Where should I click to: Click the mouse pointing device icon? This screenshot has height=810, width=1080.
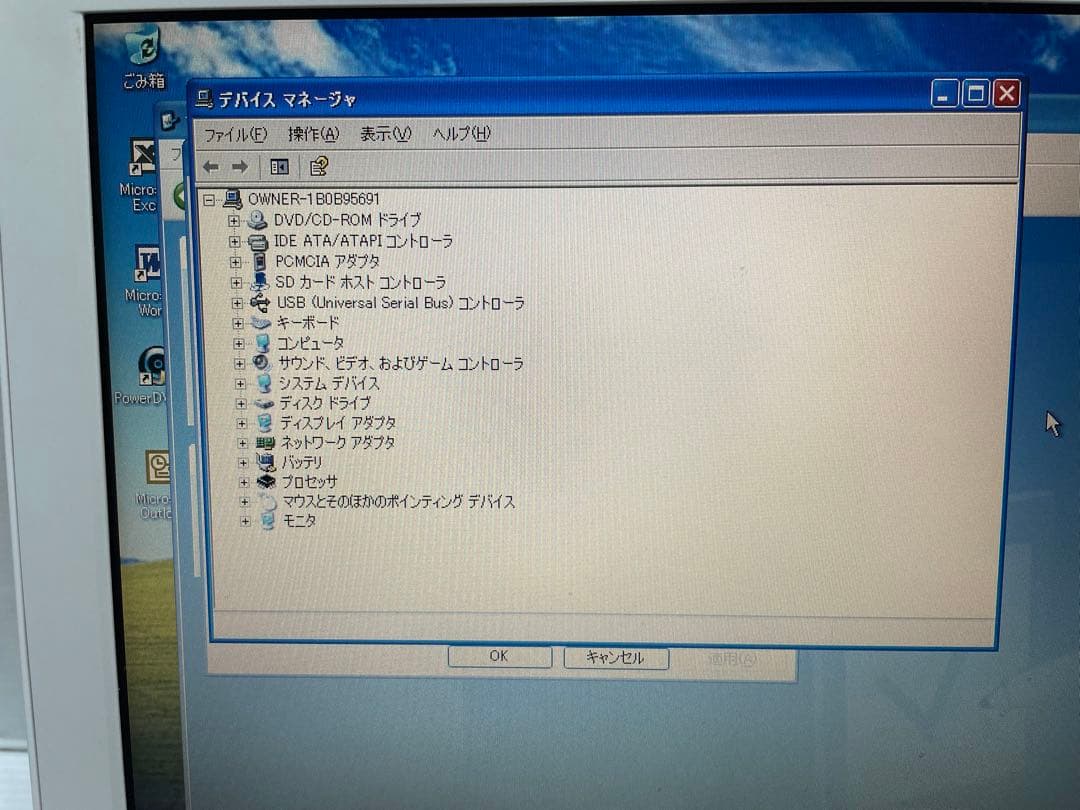point(268,501)
